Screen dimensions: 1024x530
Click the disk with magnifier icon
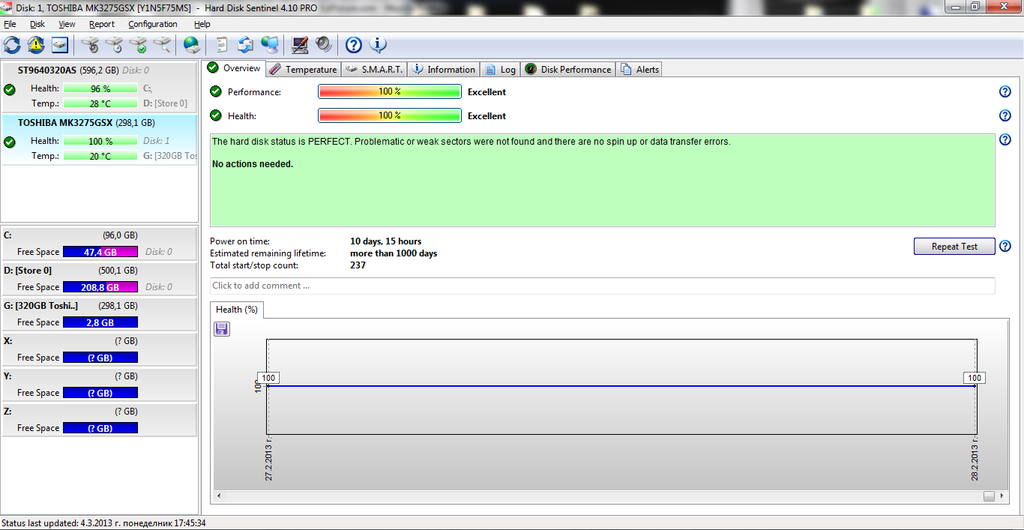click(162, 45)
